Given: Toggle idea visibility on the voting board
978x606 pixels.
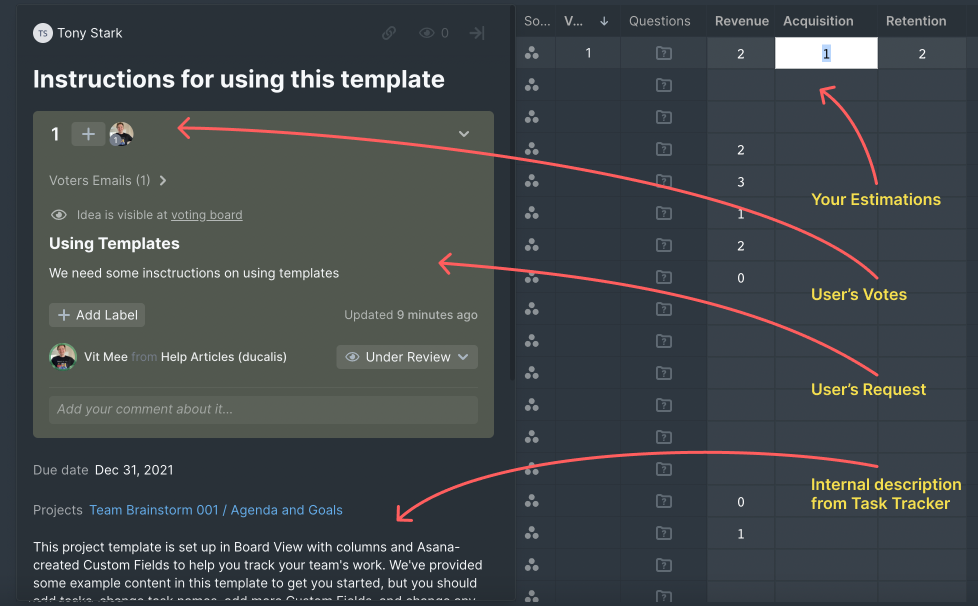Looking at the screenshot, I should coord(59,214).
